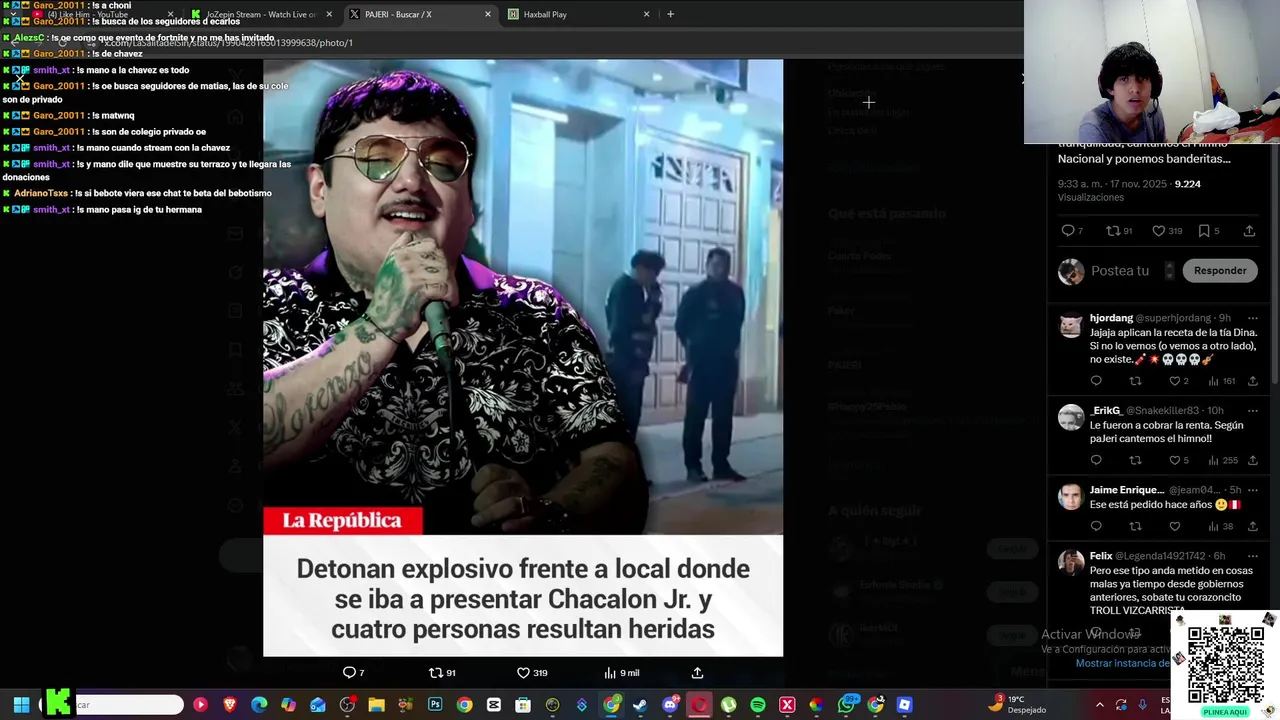This screenshot has width=1280, height=720.
Task: Like Jaime Enrique's reply
Action: point(1174,527)
